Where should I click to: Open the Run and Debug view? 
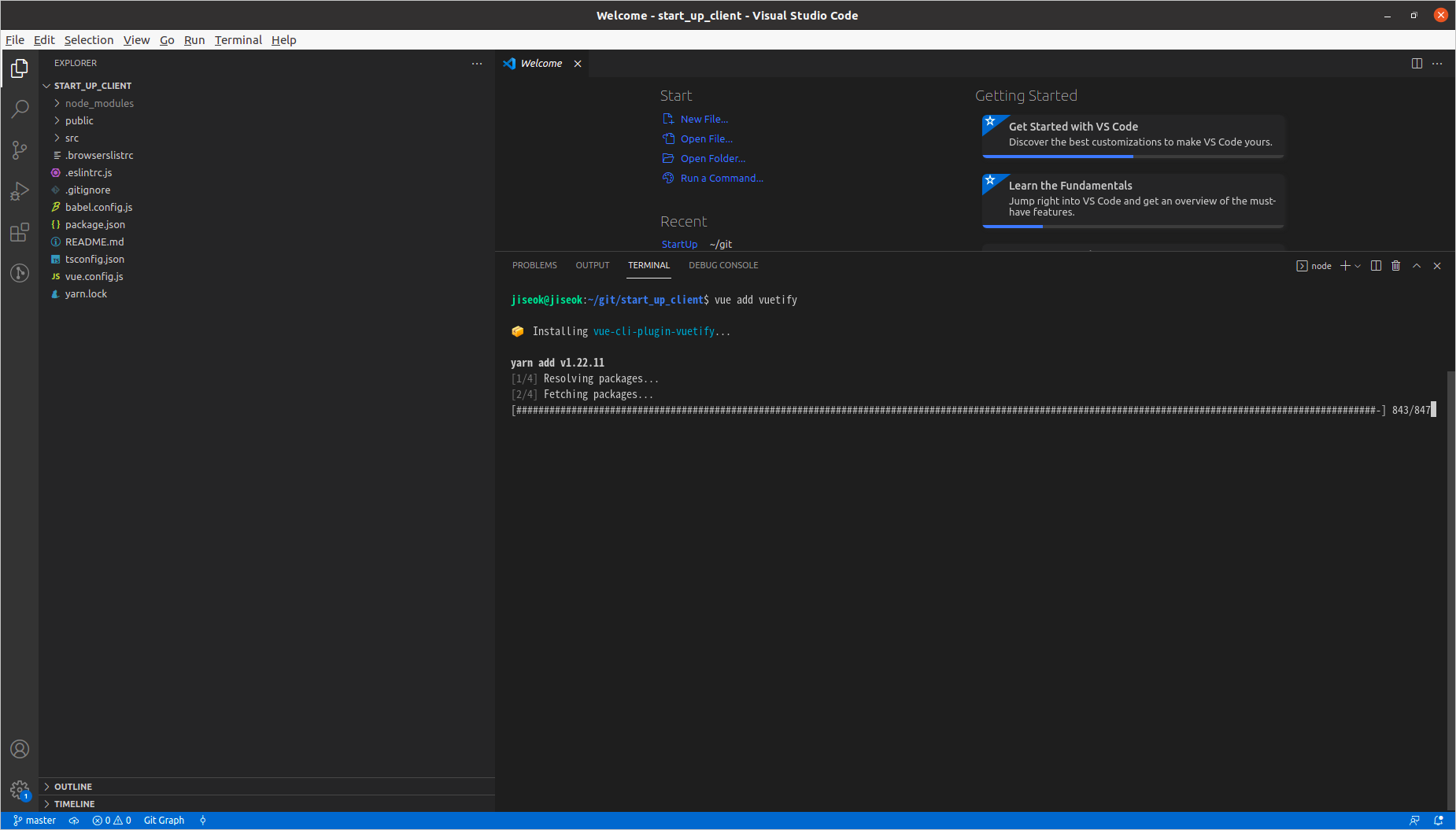[x=20, y=191]
